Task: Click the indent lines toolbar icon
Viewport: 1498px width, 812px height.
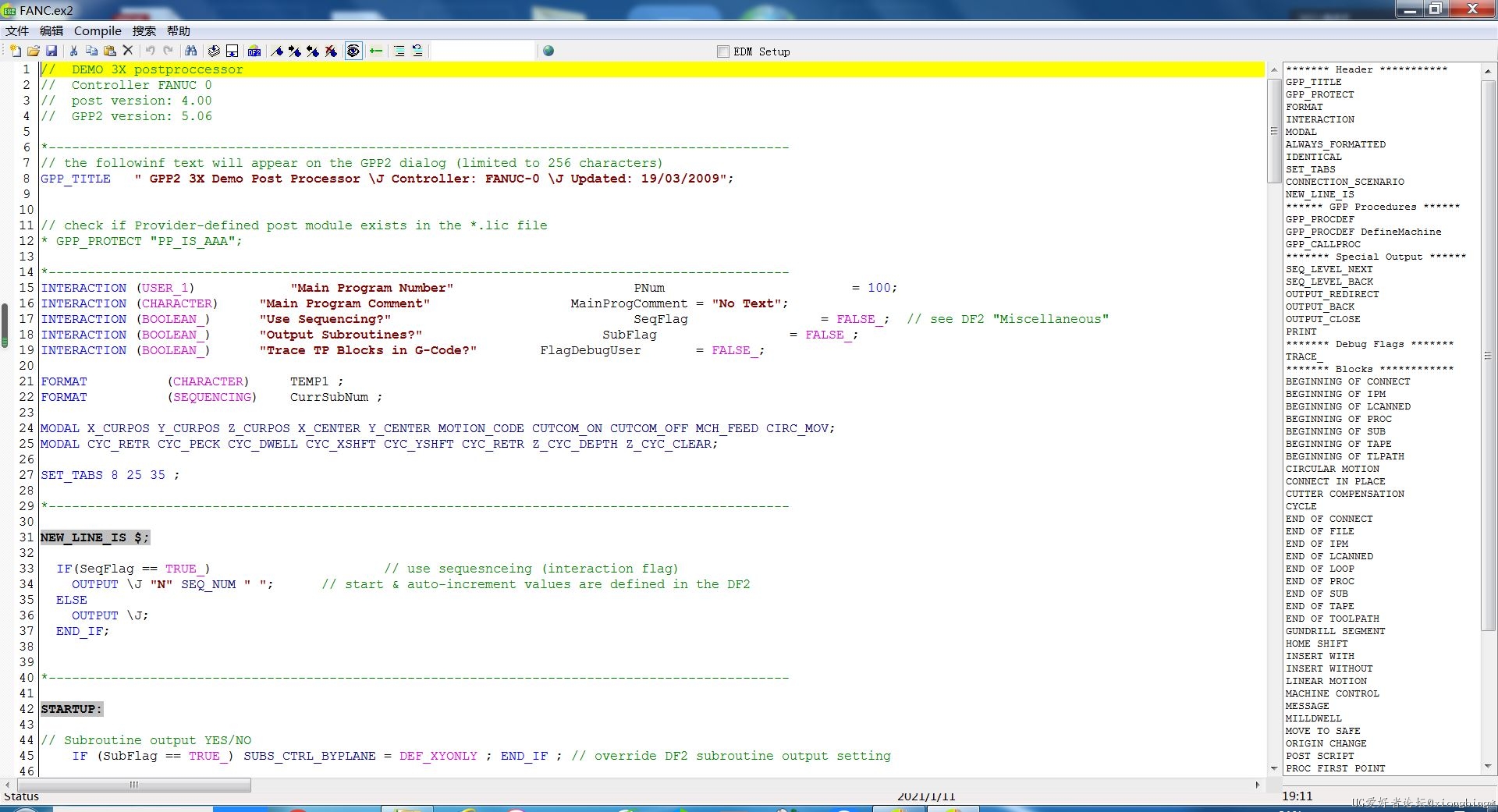Action: pyautogui.click(x=399, y=51)
